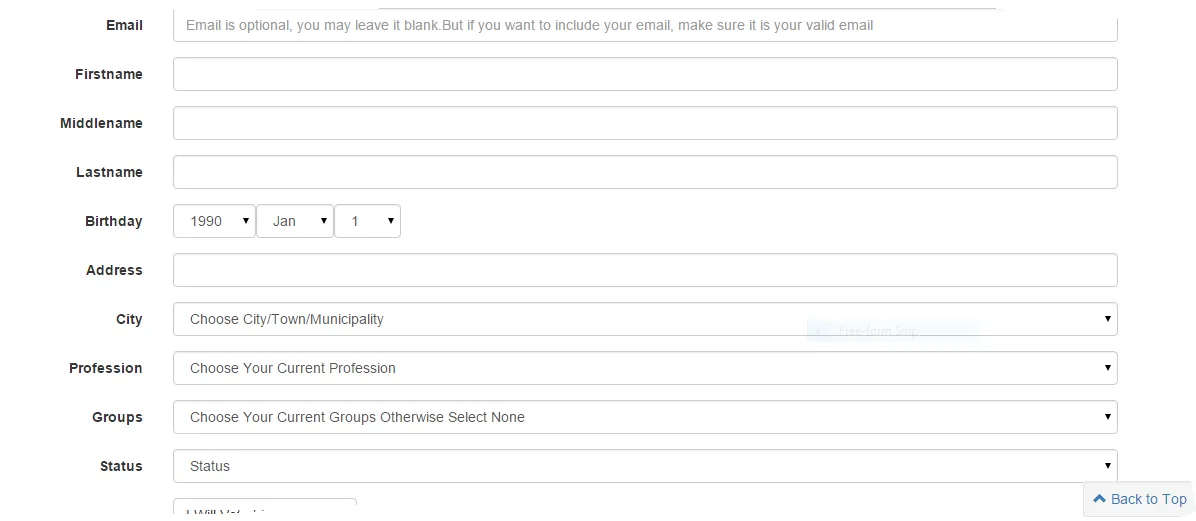Open the birth year dropdown
This screenshot has width=1196, height=521.
pyautogui.click(x=214, y=221)
